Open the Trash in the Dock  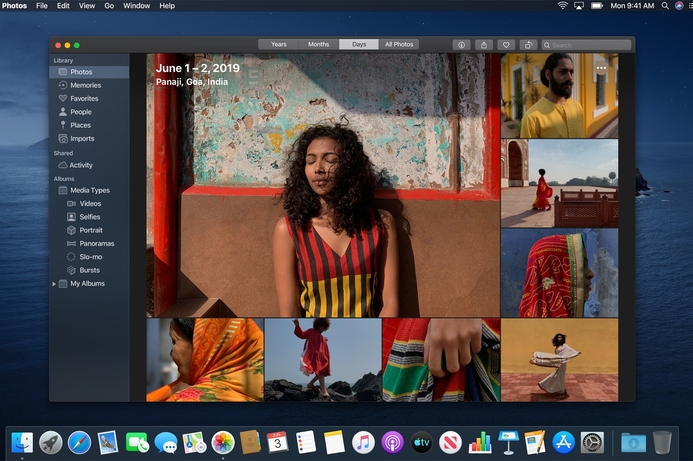[662, 442]
